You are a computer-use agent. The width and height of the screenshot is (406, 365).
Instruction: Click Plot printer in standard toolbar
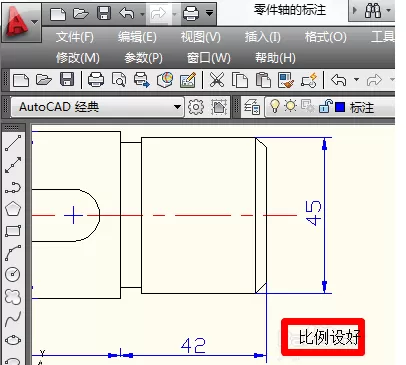[x=96, y=80]
